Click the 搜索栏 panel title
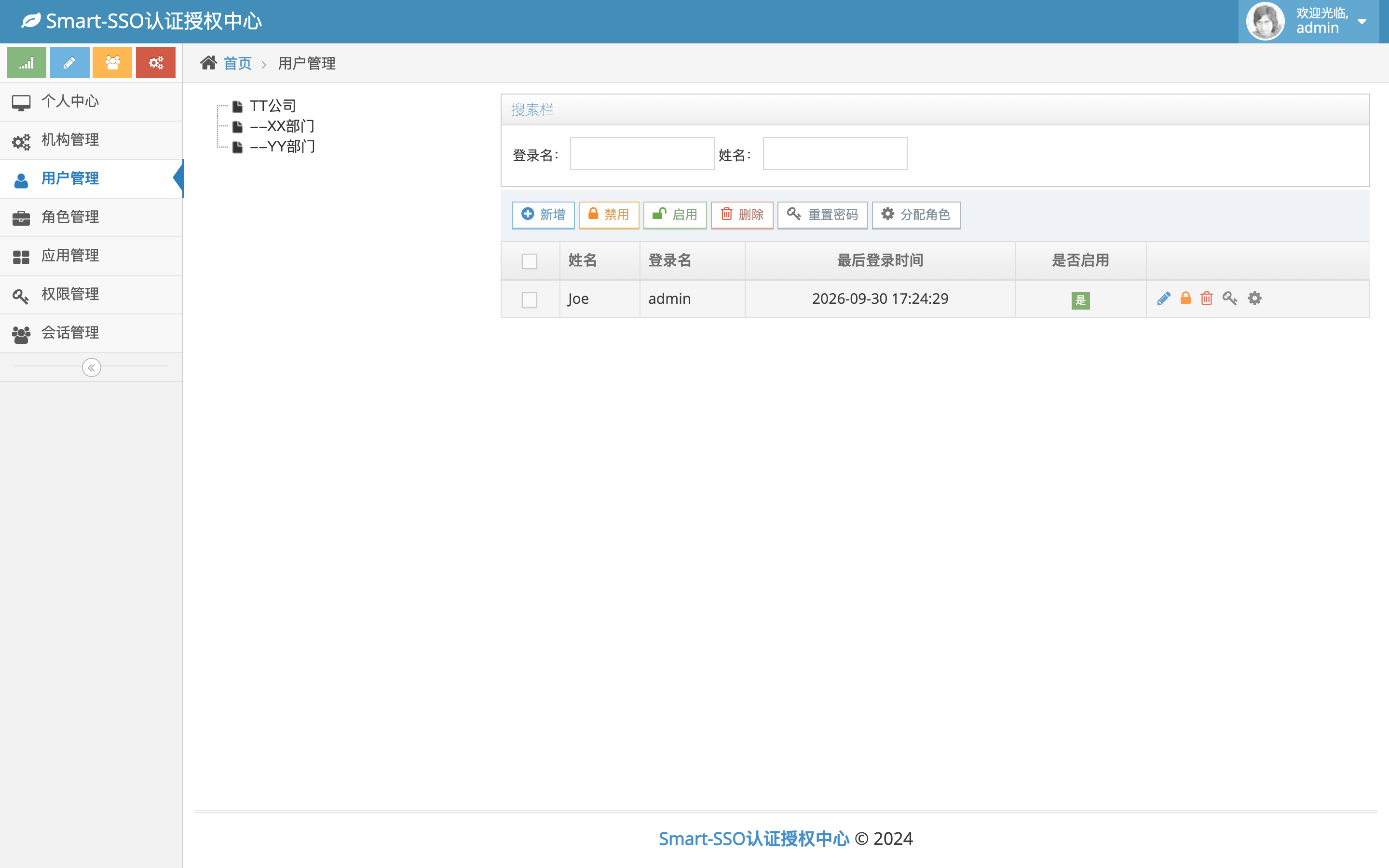The image size is (1389, 868). pyautogui.click(x=532, y=109)
